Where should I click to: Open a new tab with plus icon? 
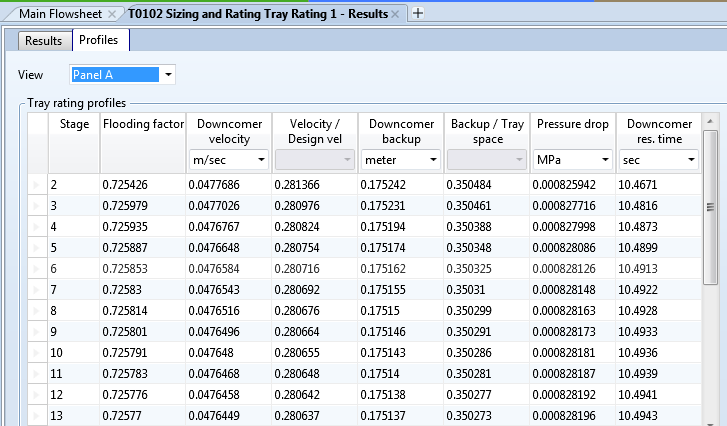coord(418,13)
